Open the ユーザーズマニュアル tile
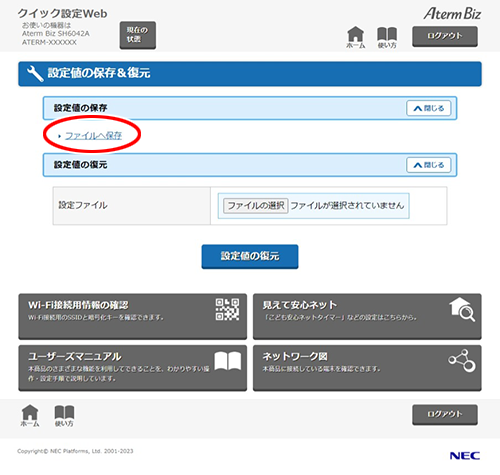500x475 pixels. [x=133, y=368]
